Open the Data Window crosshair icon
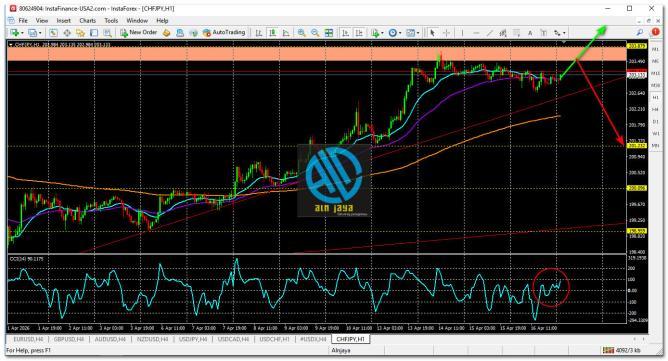Viewport: 668px width, 361px height. [x=67, y=33]
